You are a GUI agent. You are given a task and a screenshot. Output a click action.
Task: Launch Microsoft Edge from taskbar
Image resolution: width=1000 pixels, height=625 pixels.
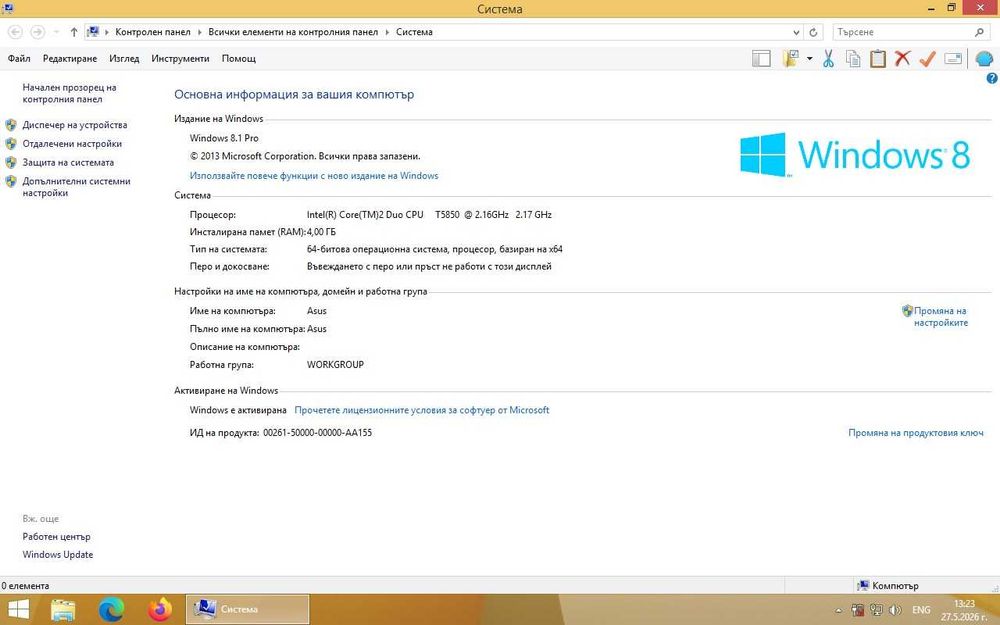111,610
